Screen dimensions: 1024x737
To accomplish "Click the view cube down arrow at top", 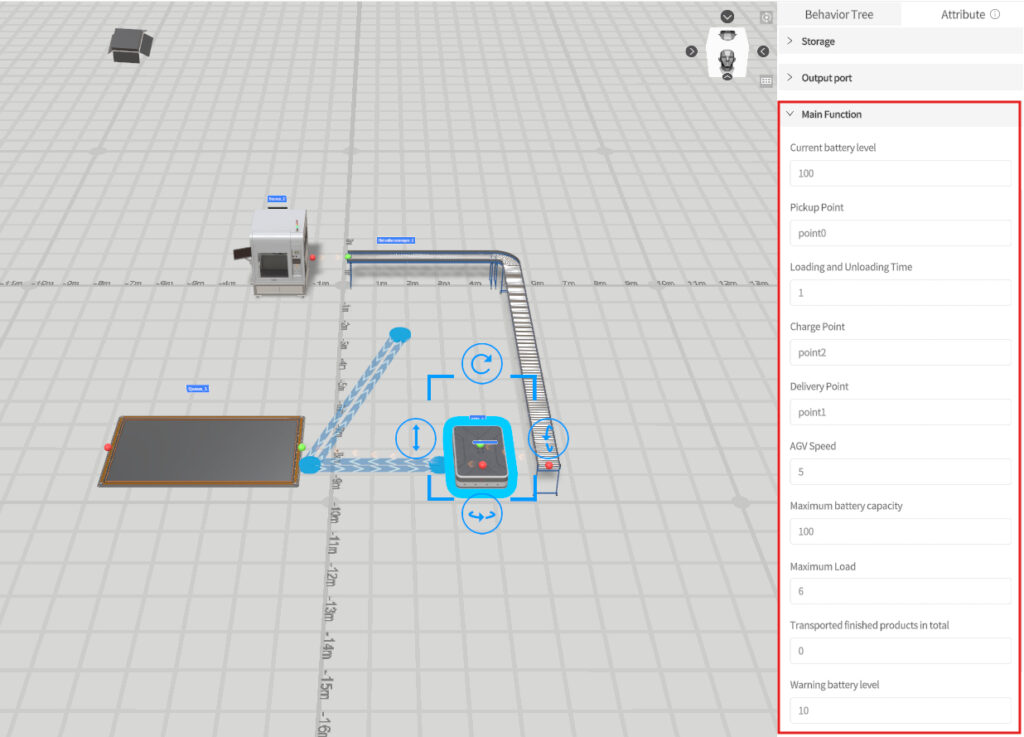I will coord(727,16).
